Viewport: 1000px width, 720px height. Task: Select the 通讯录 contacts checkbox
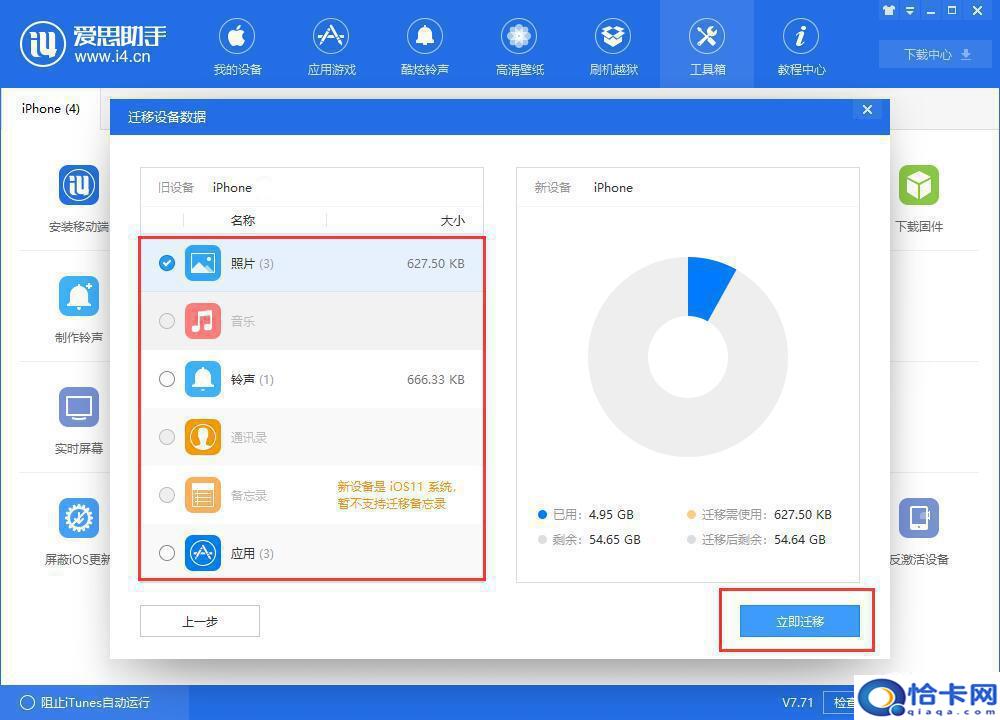[x=166, y=437]
